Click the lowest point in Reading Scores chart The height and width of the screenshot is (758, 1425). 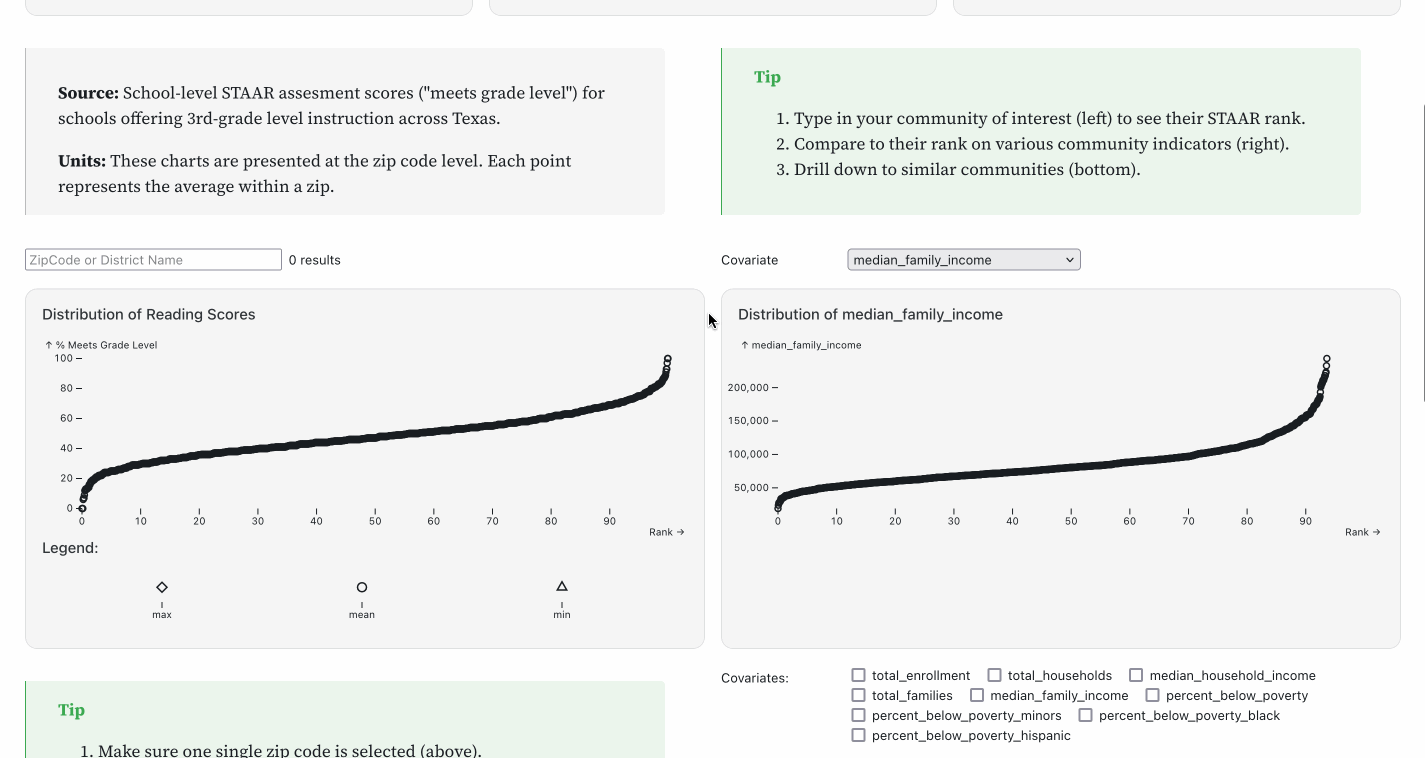[82, 508]
